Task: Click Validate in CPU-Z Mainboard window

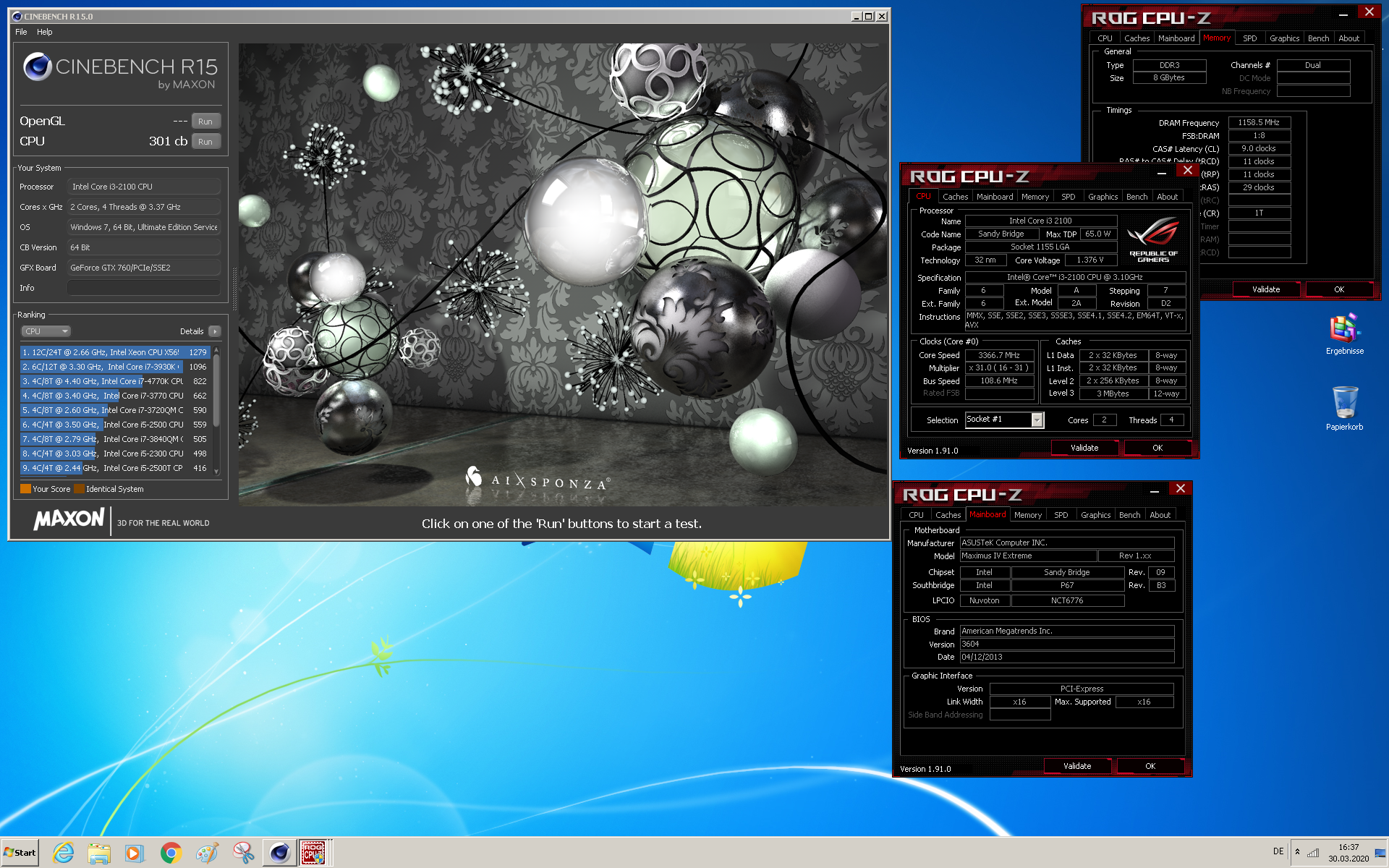Action: tap(1077, 766)
